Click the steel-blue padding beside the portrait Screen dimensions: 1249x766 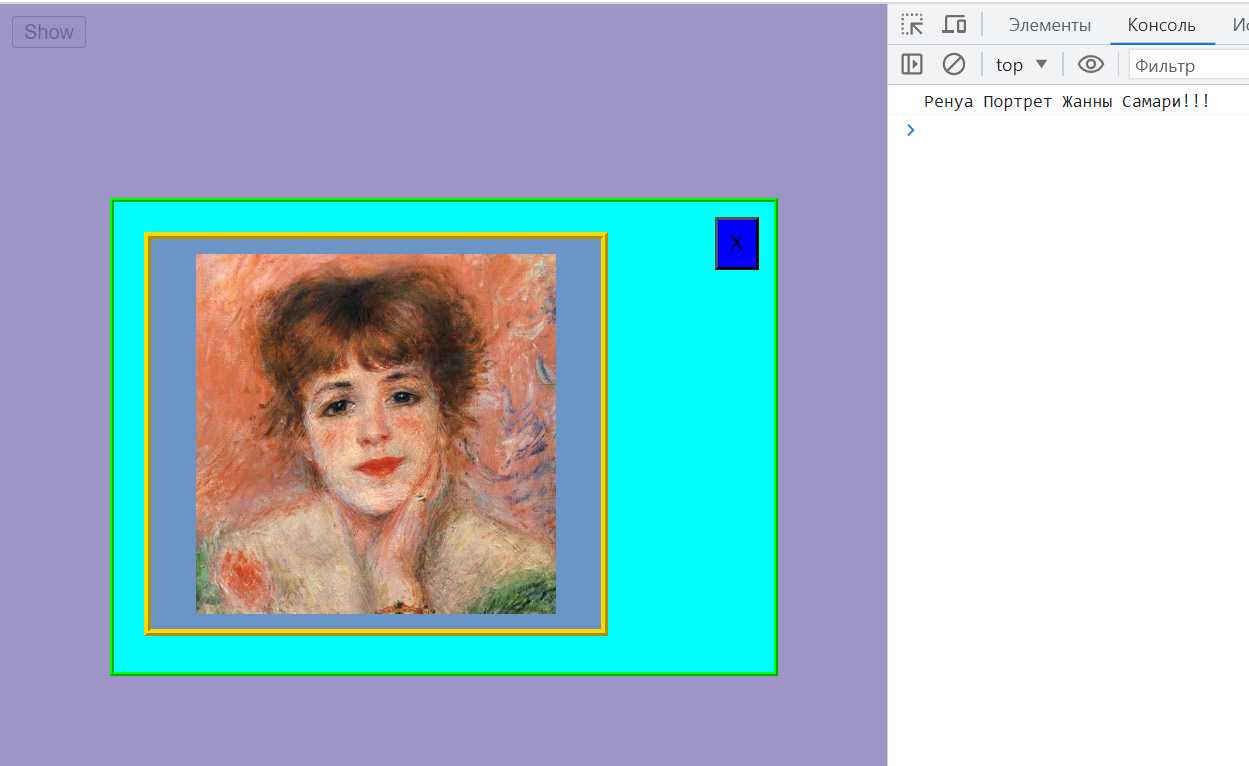pyautogui.click(x=173, y=433)
